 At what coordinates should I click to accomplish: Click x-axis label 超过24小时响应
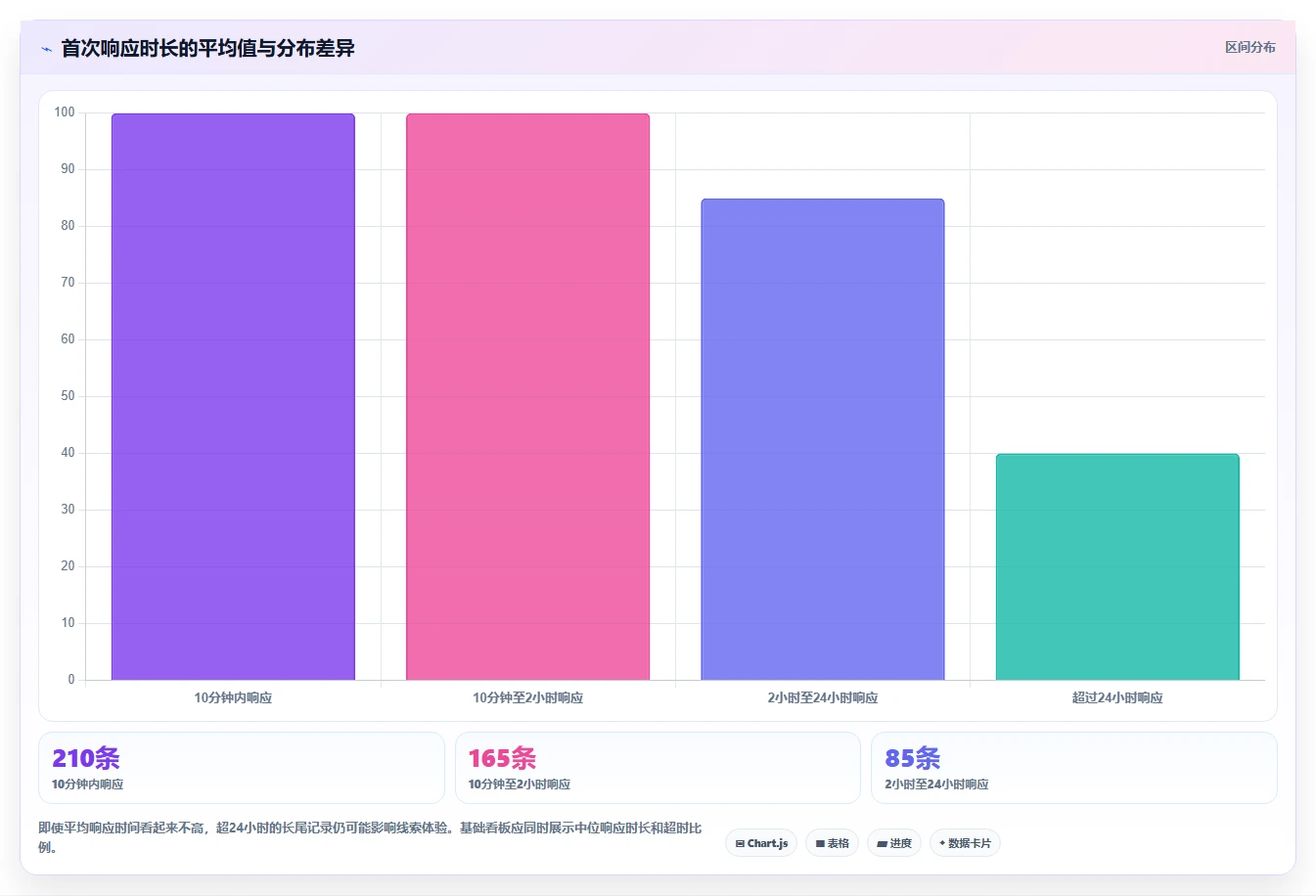pos(1117,697)
